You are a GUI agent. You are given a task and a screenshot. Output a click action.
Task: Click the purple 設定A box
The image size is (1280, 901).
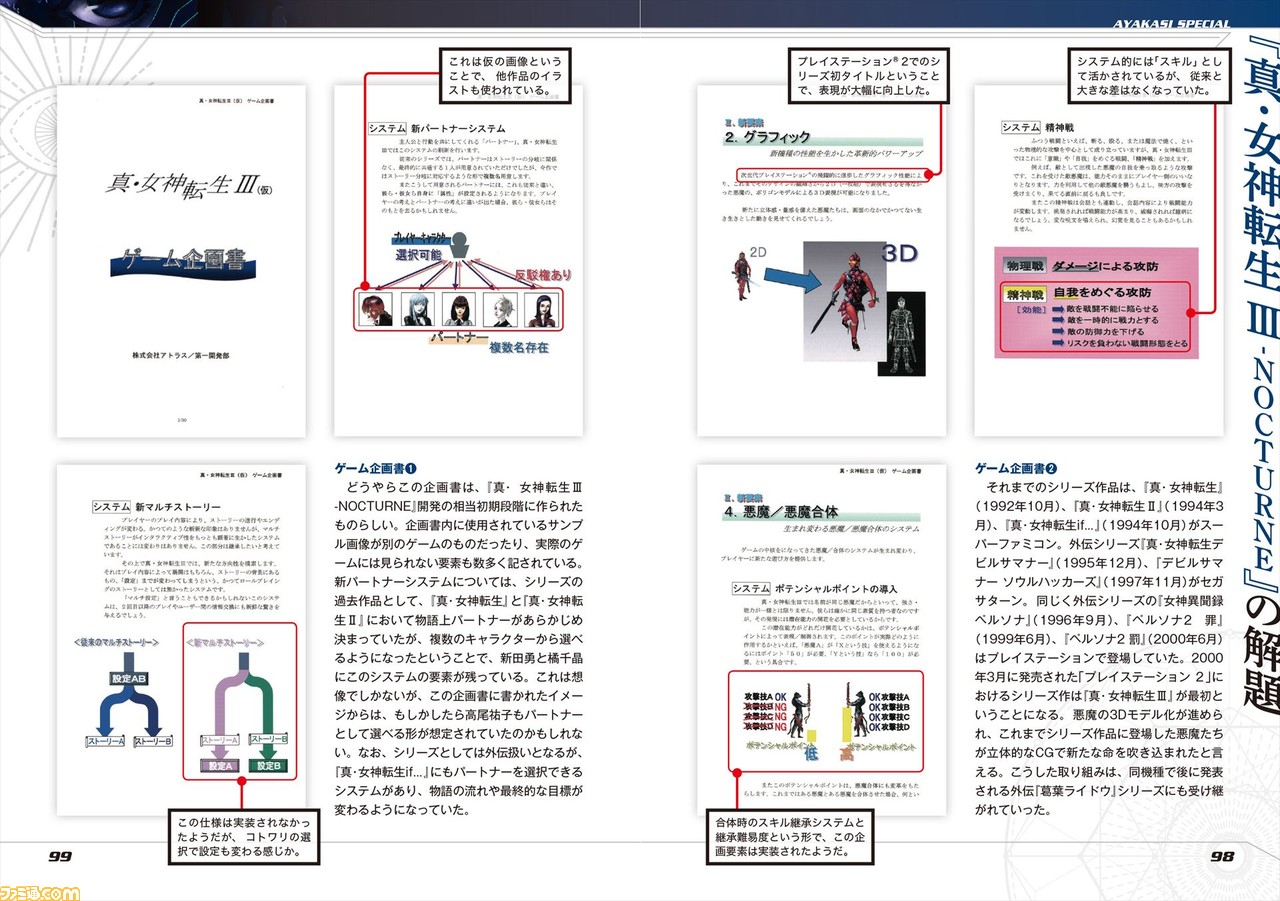tap(220, 765)
